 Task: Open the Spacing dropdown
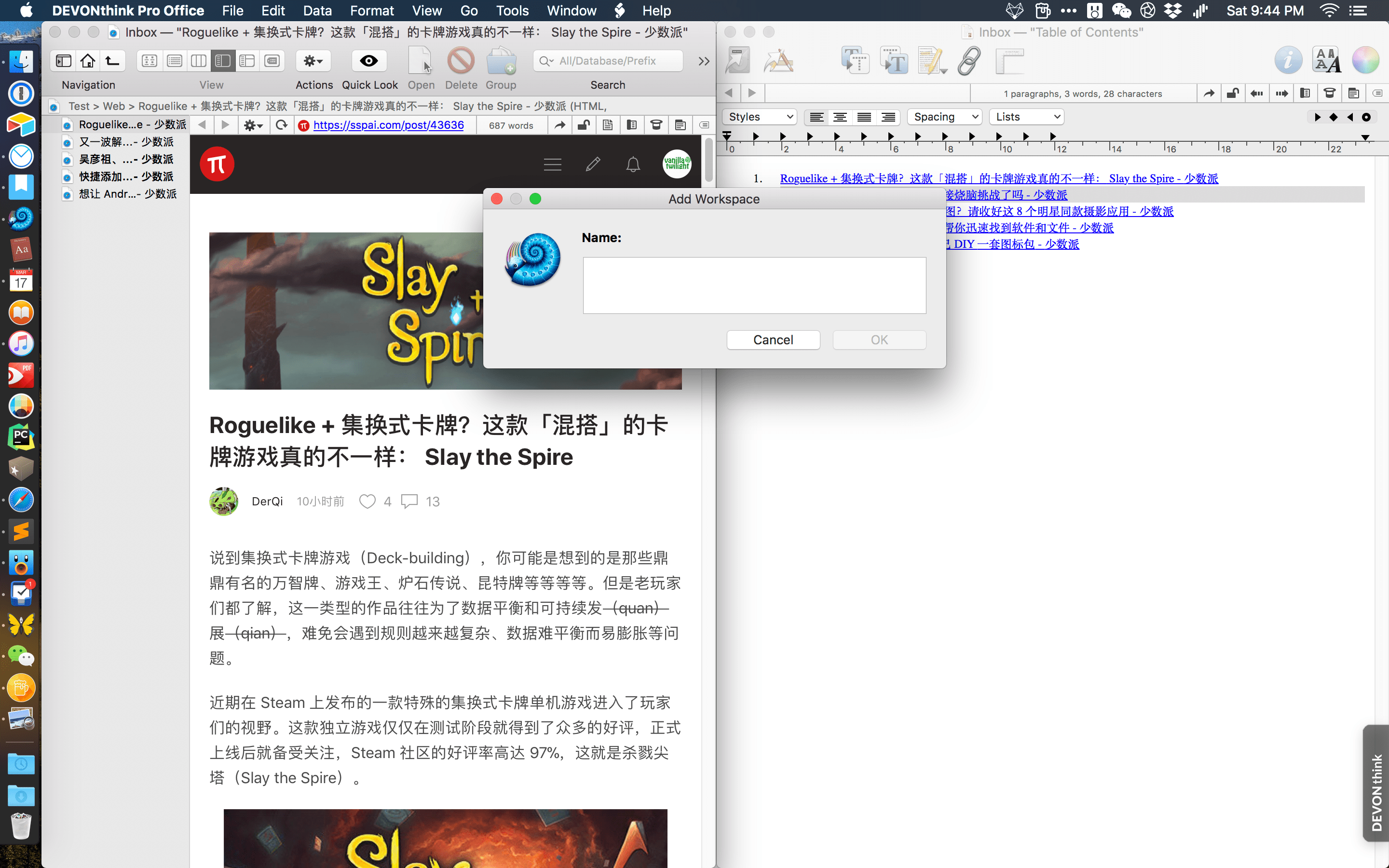pos(944,117)
